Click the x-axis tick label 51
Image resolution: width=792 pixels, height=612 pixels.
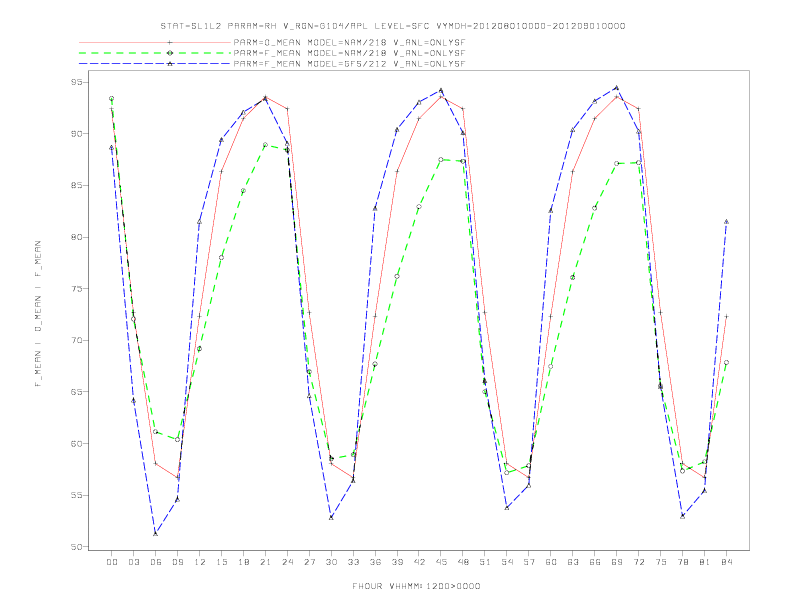coord(485,562)
